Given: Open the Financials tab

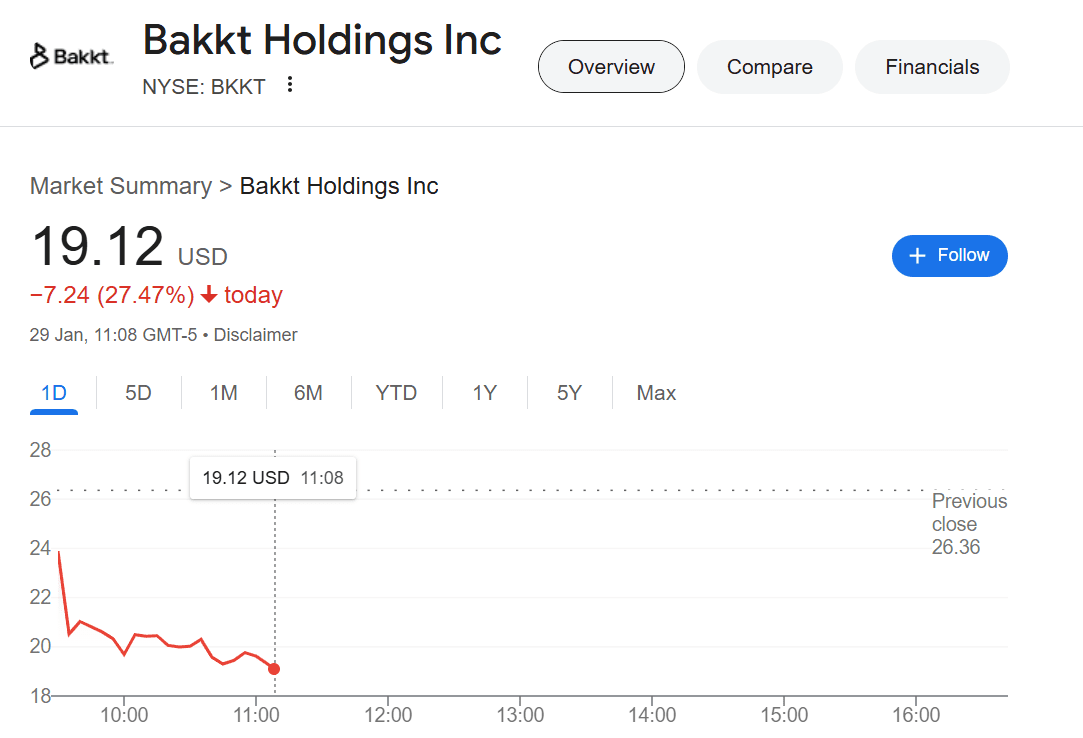Looking at the screenshot, I should (931, 66).
